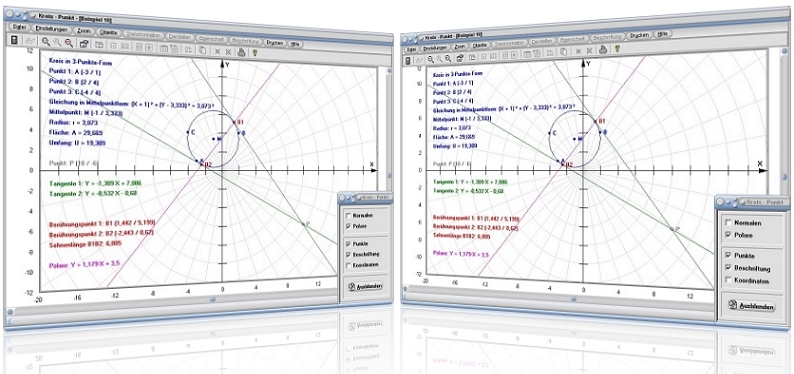
Task: Click 'Tangente 2' equation text in left window
Action: [93, 194]
